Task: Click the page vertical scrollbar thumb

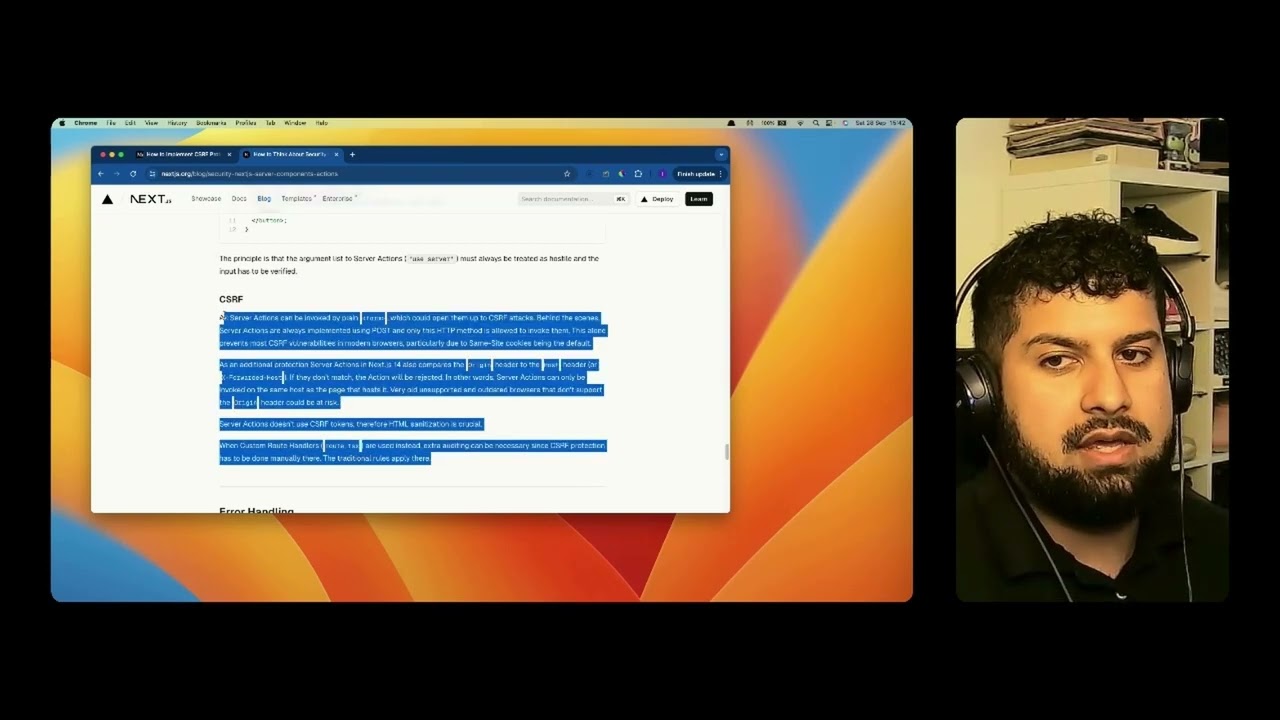Action: pos(726,452)
